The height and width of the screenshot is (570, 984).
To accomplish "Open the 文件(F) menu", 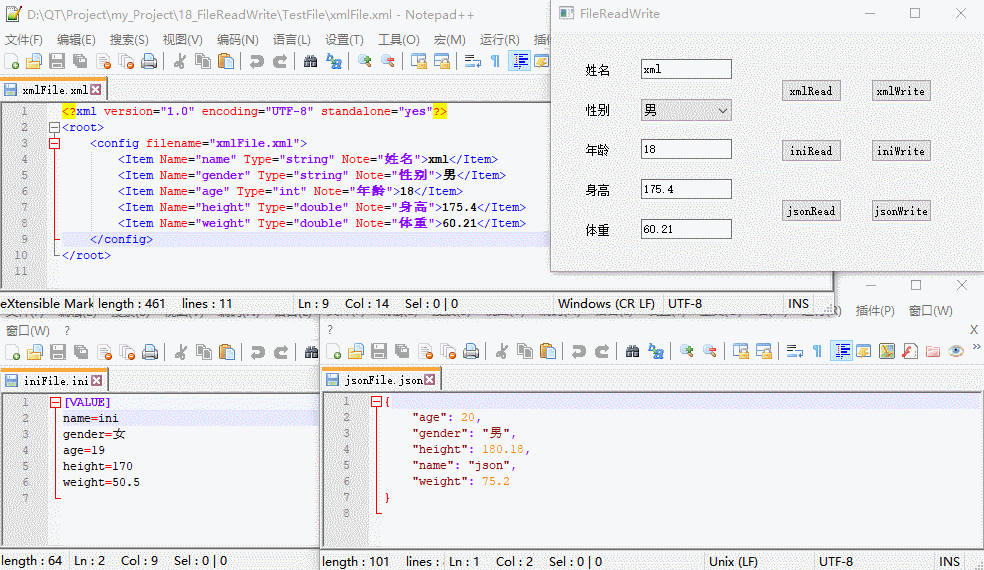I will pyautogui.click(x=24, y=40).
